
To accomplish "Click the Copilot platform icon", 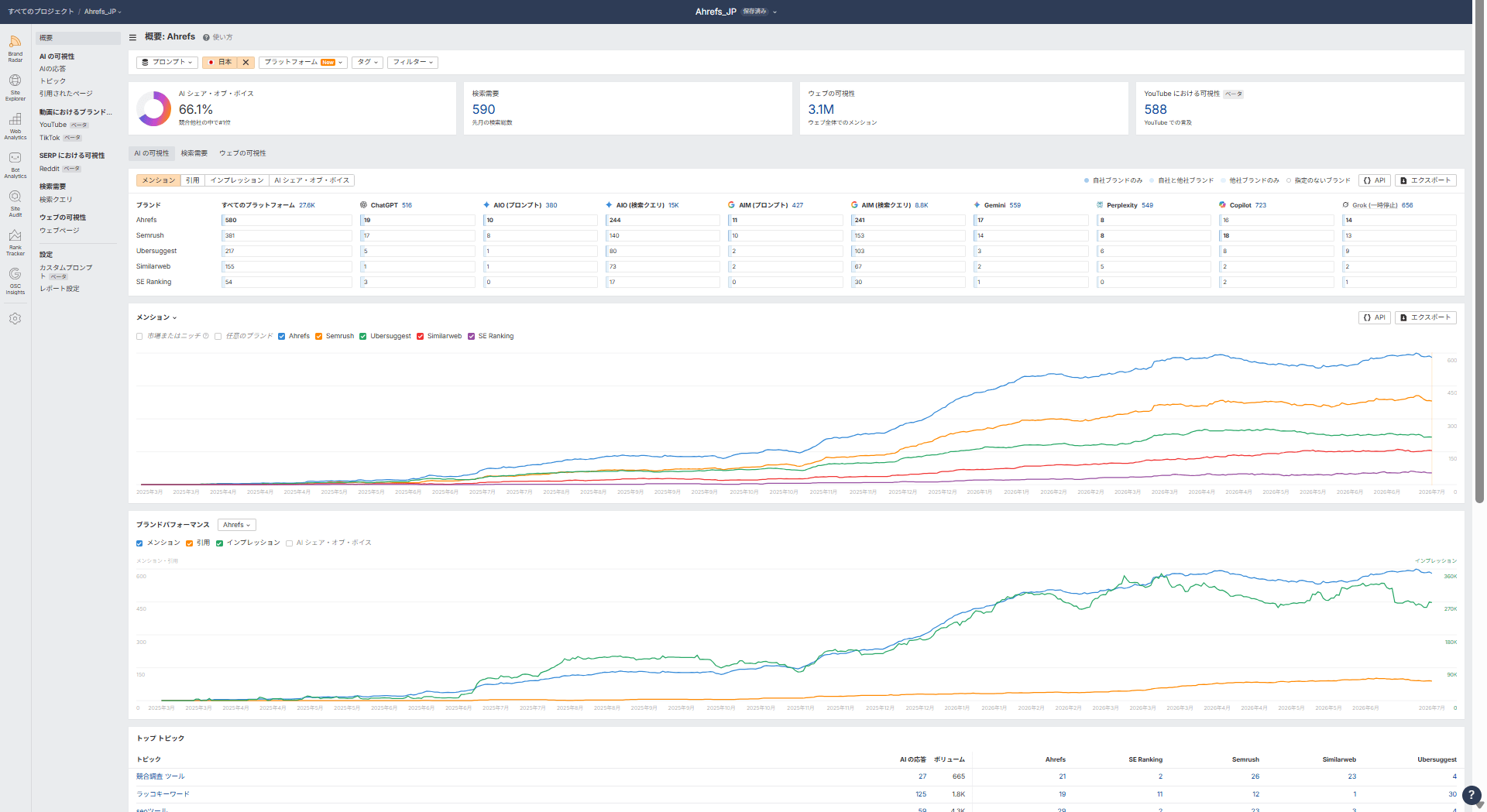I will (1222, 205).
